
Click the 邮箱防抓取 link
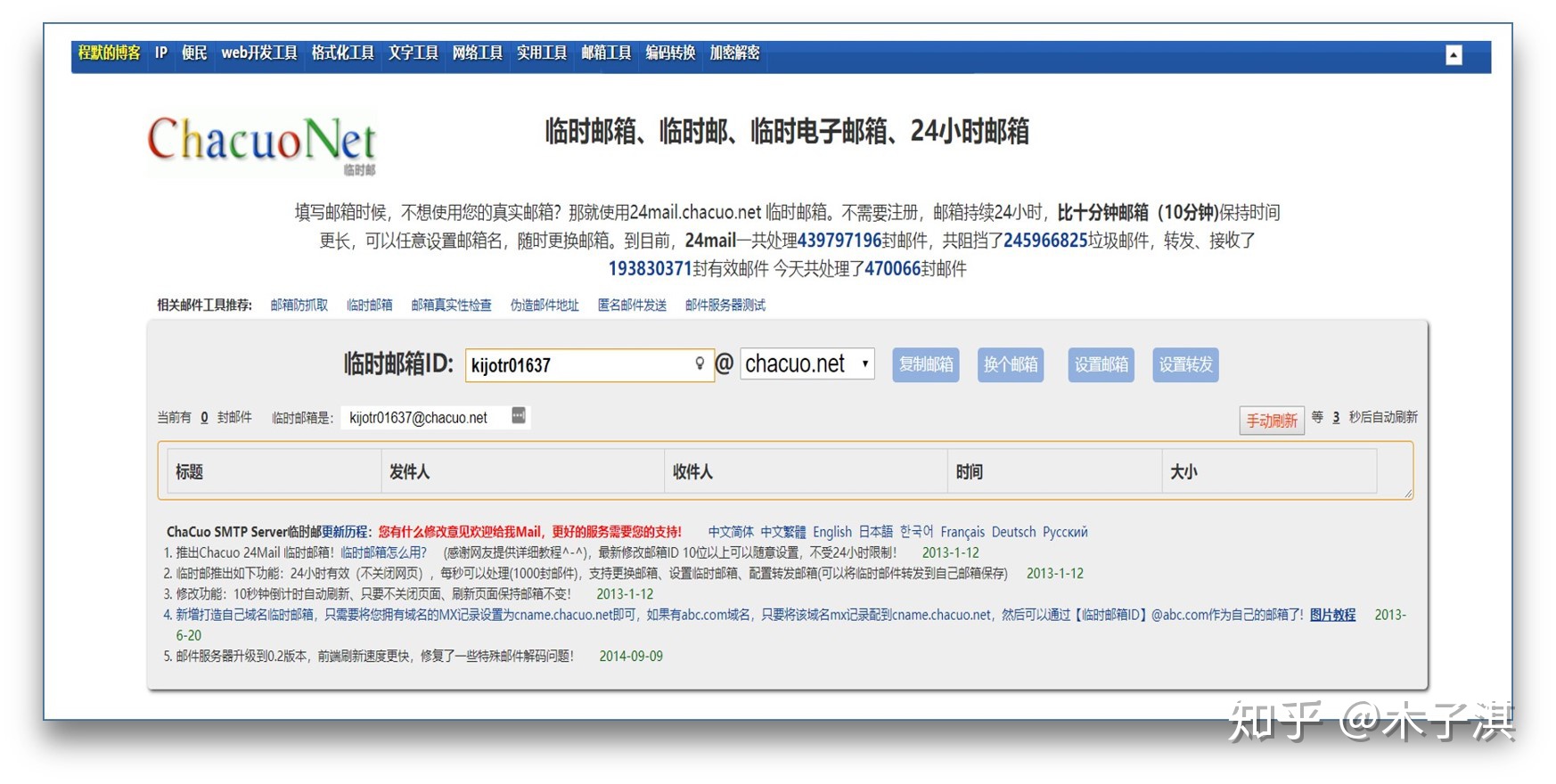(299, 305)
